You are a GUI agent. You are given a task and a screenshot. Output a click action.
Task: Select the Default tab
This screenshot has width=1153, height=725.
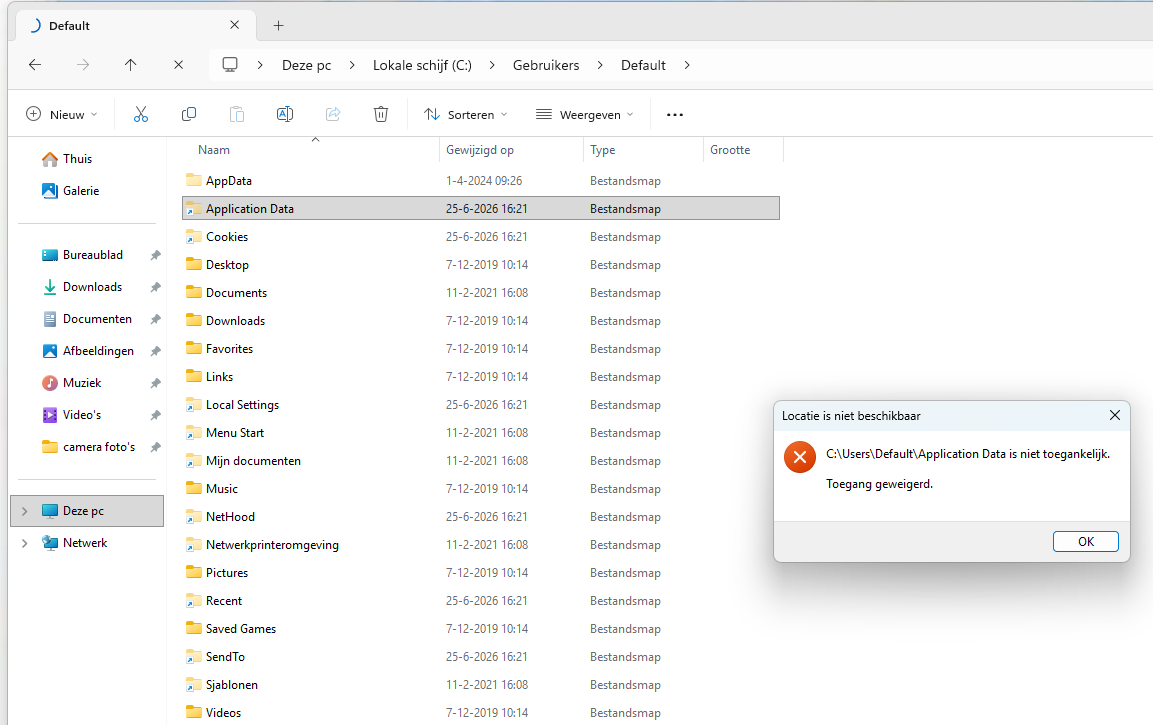coord(137,26)
